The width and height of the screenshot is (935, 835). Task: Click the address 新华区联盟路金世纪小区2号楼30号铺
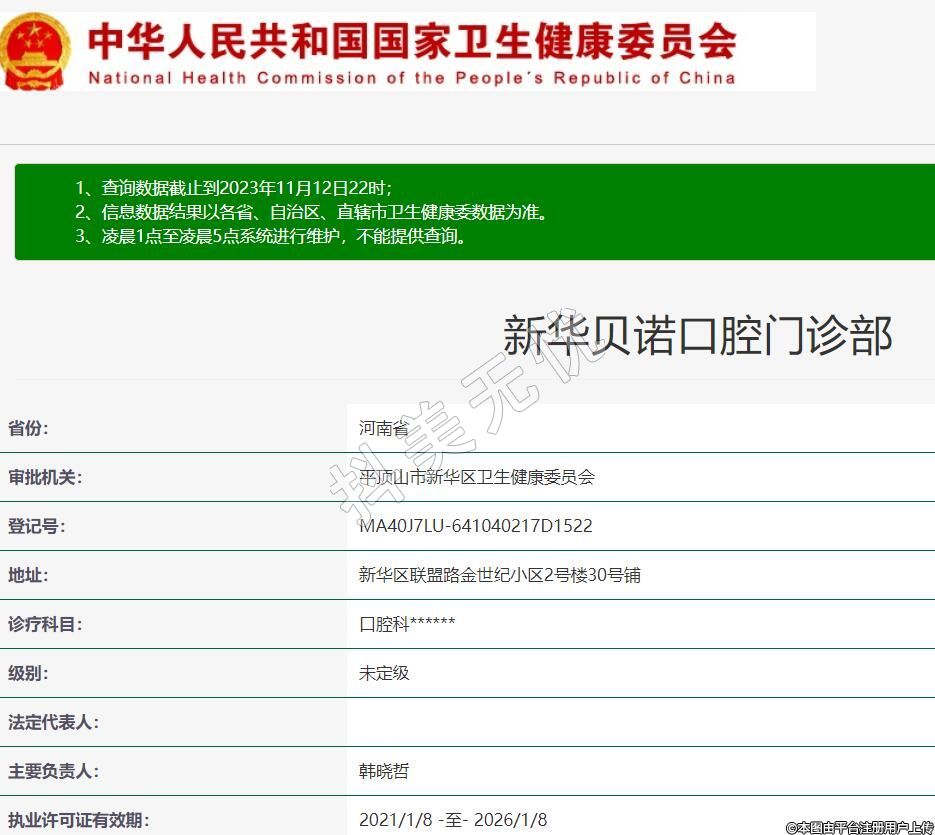point(500,575)
